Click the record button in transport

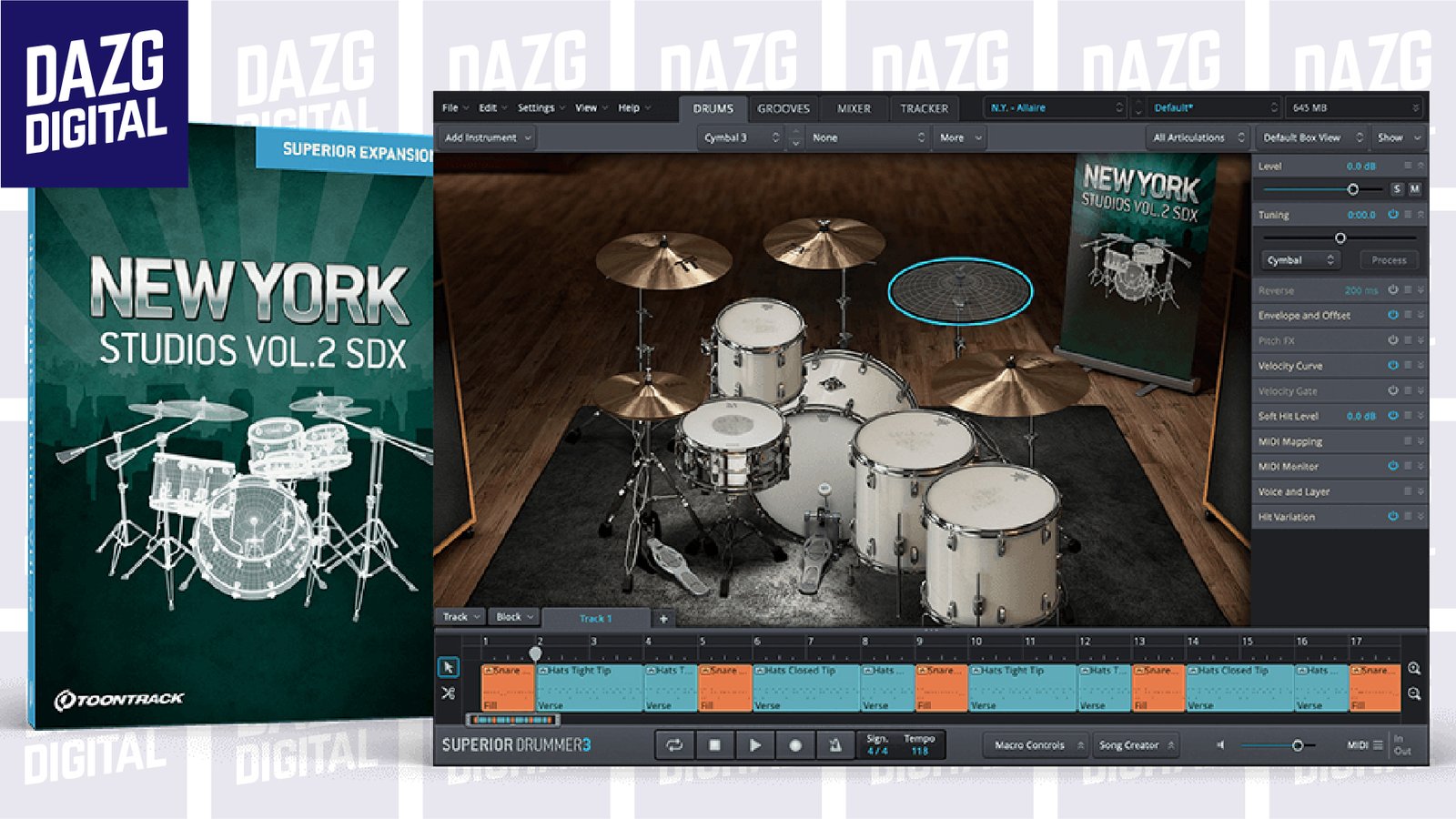point(794,745)
